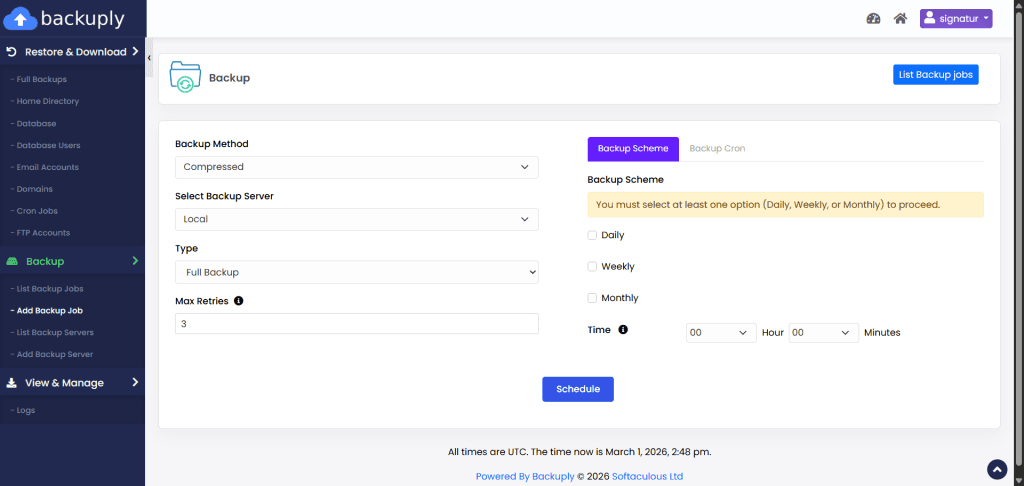
Task: Click the Backup drive icon in sidebar
Action: (x=12, y=261)
